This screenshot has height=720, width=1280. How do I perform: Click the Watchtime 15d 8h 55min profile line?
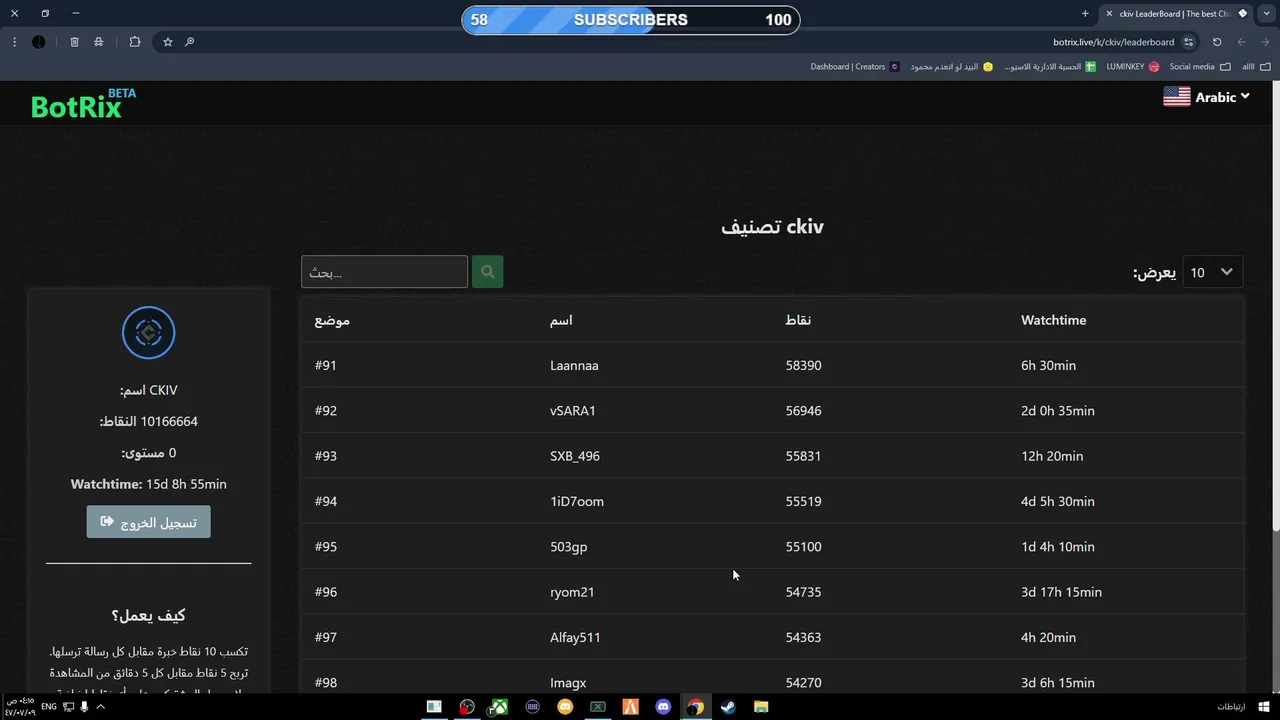point(149,484)
